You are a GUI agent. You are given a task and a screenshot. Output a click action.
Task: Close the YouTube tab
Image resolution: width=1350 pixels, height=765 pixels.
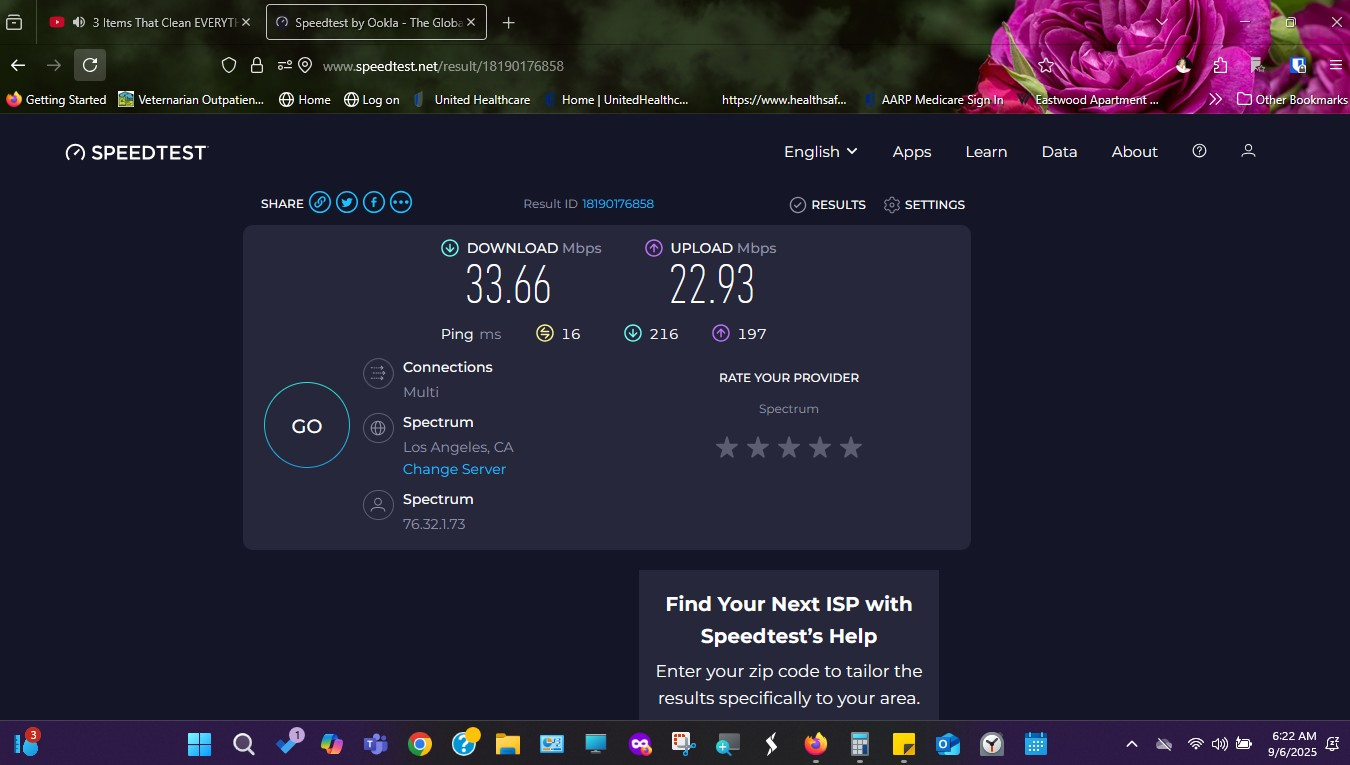pyautogui.click(x=246, y=22)
